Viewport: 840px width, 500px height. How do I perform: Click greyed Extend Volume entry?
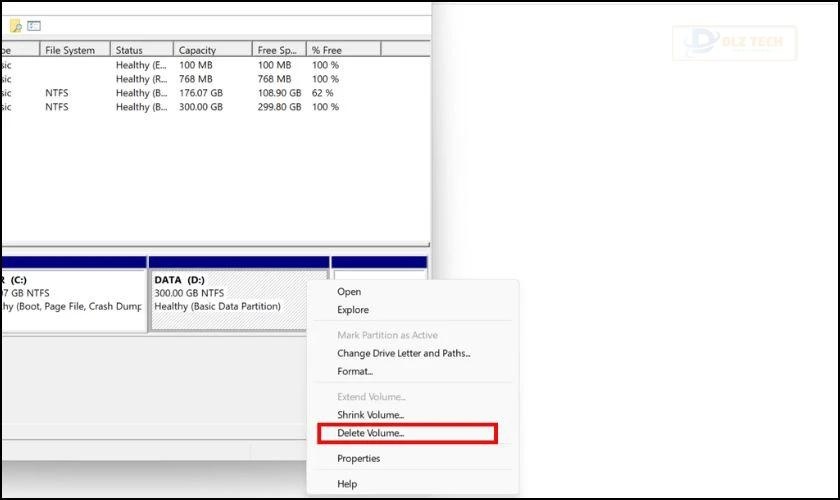371,397
